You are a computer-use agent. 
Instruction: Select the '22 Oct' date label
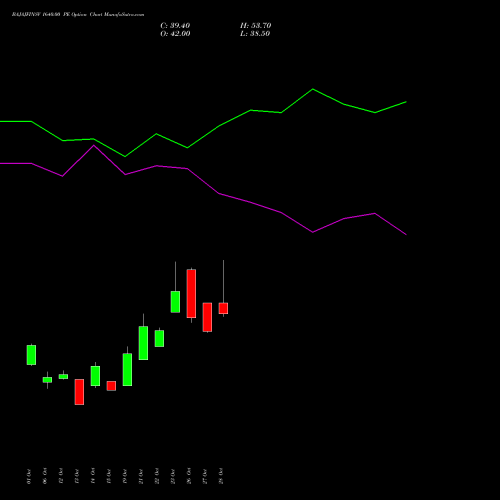click(157, 476)
